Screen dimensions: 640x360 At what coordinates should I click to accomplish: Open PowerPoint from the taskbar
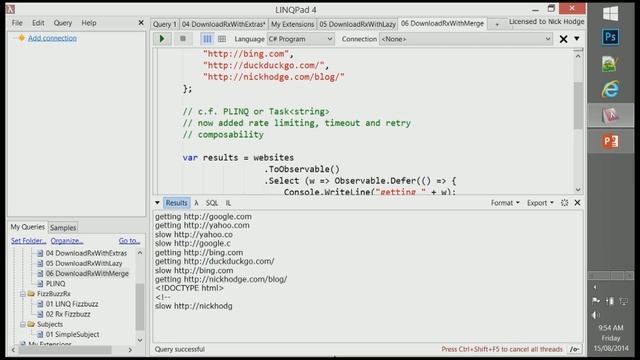click(611, 142)
